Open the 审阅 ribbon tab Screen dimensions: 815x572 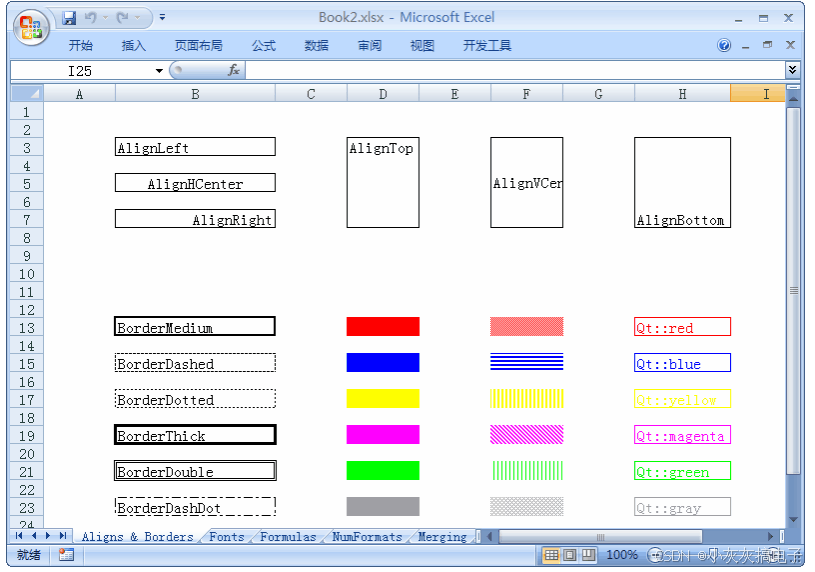tap(370, 46)
